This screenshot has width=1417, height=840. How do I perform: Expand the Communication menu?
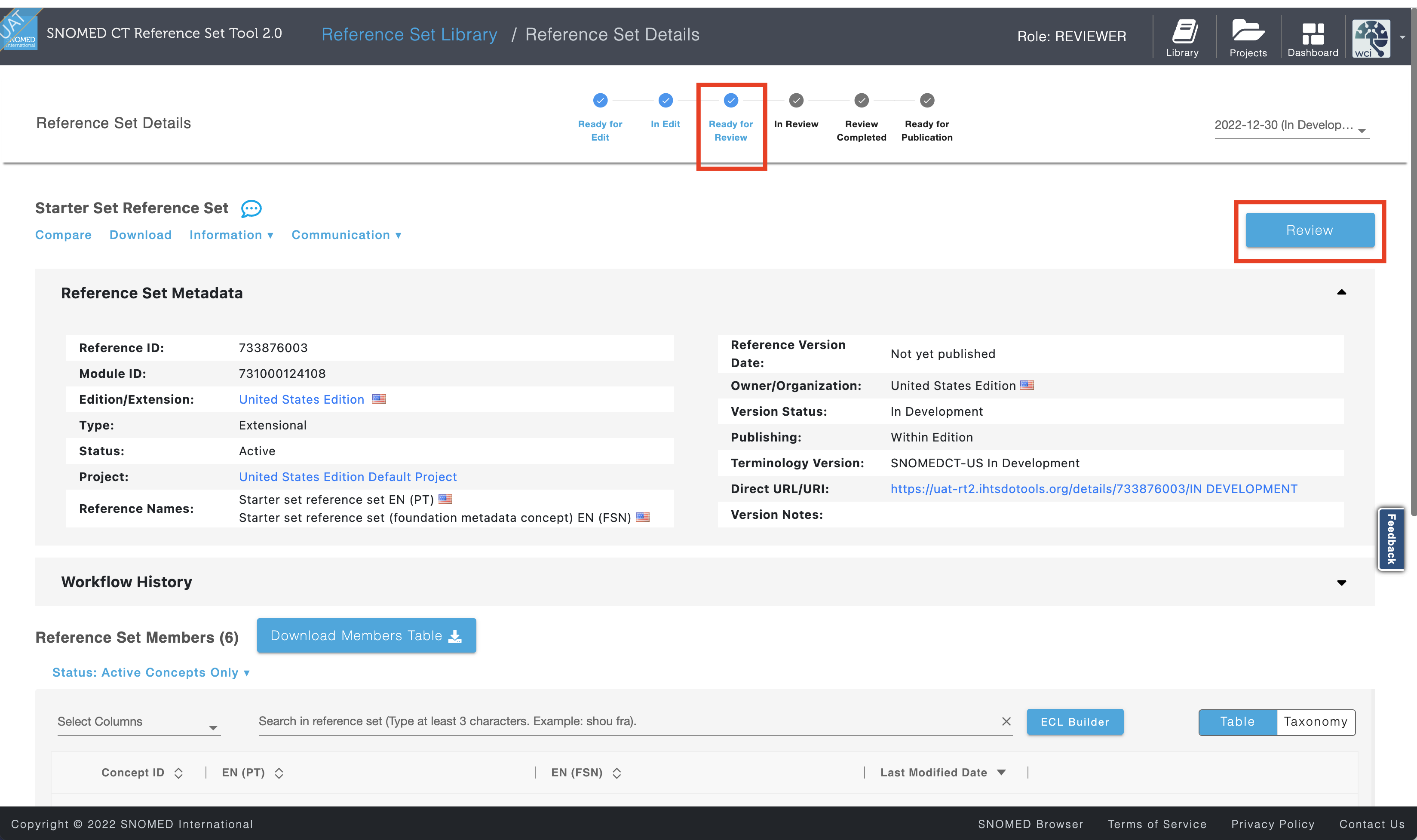pyautogui.click(x=347, y=235)
